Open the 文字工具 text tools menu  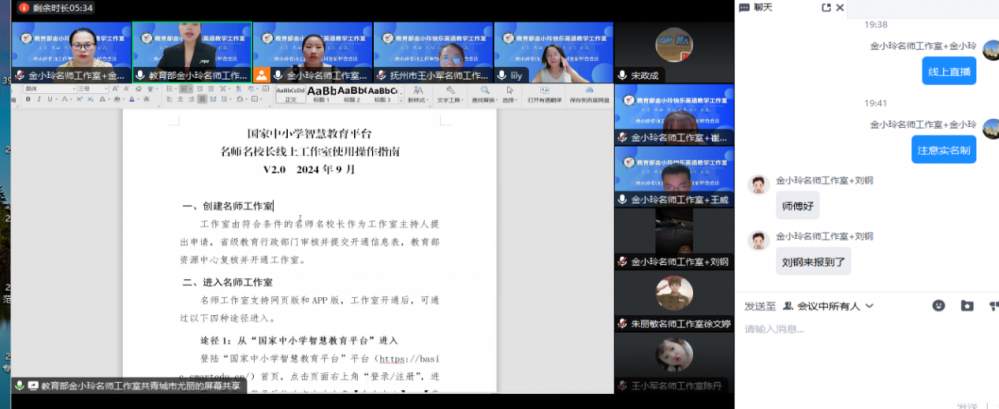click(x=450, y=94)
